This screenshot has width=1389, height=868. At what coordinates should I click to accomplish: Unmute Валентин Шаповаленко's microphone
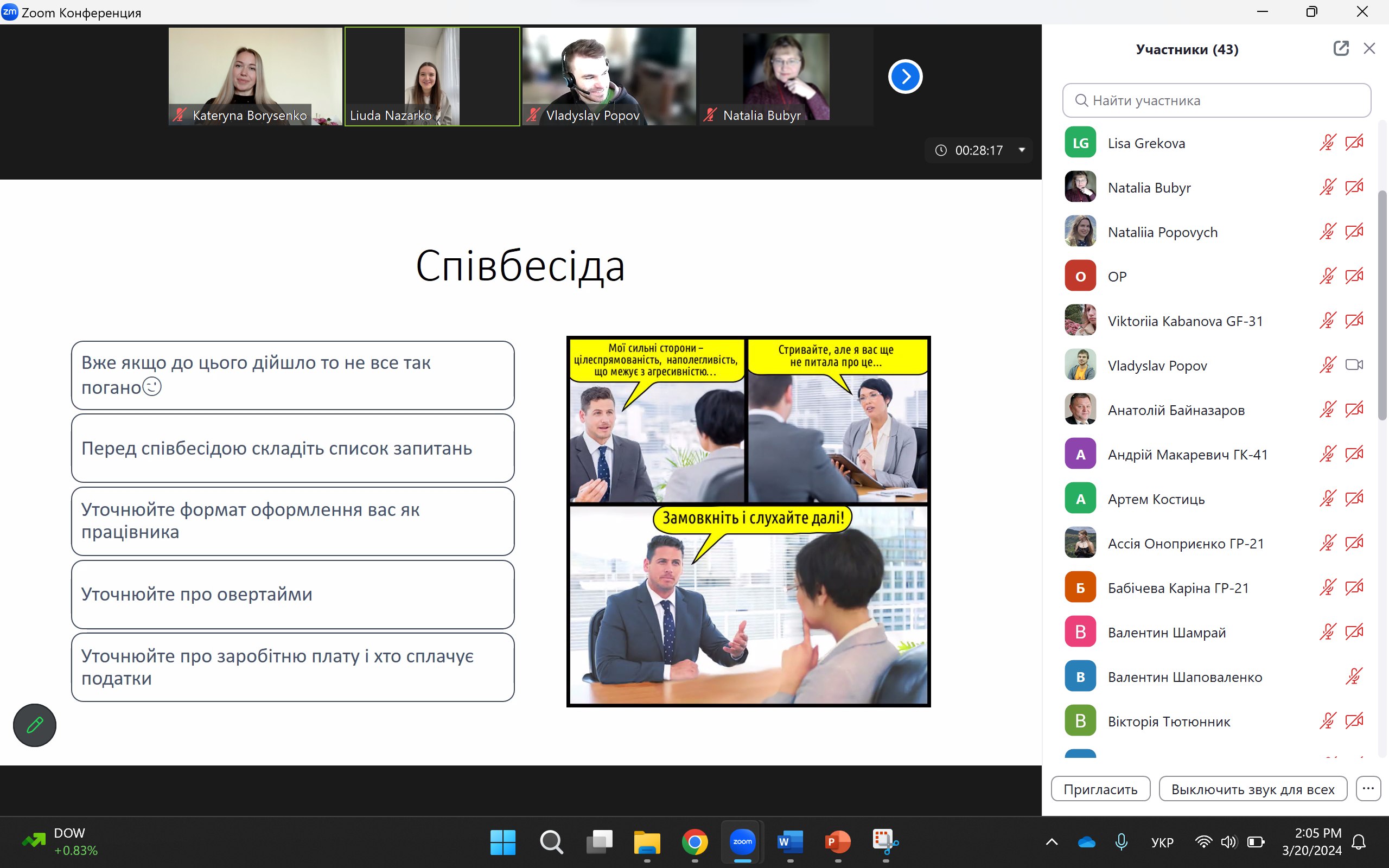click(1354, 677)
